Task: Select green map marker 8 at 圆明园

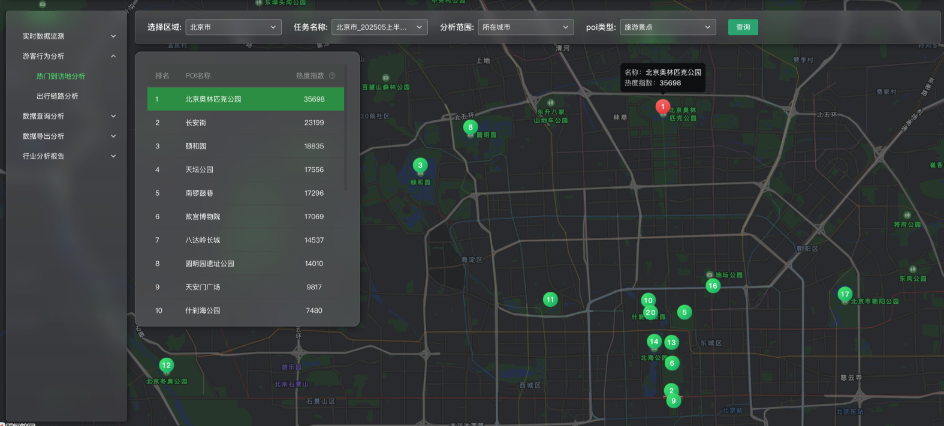Action: point(470,127)
